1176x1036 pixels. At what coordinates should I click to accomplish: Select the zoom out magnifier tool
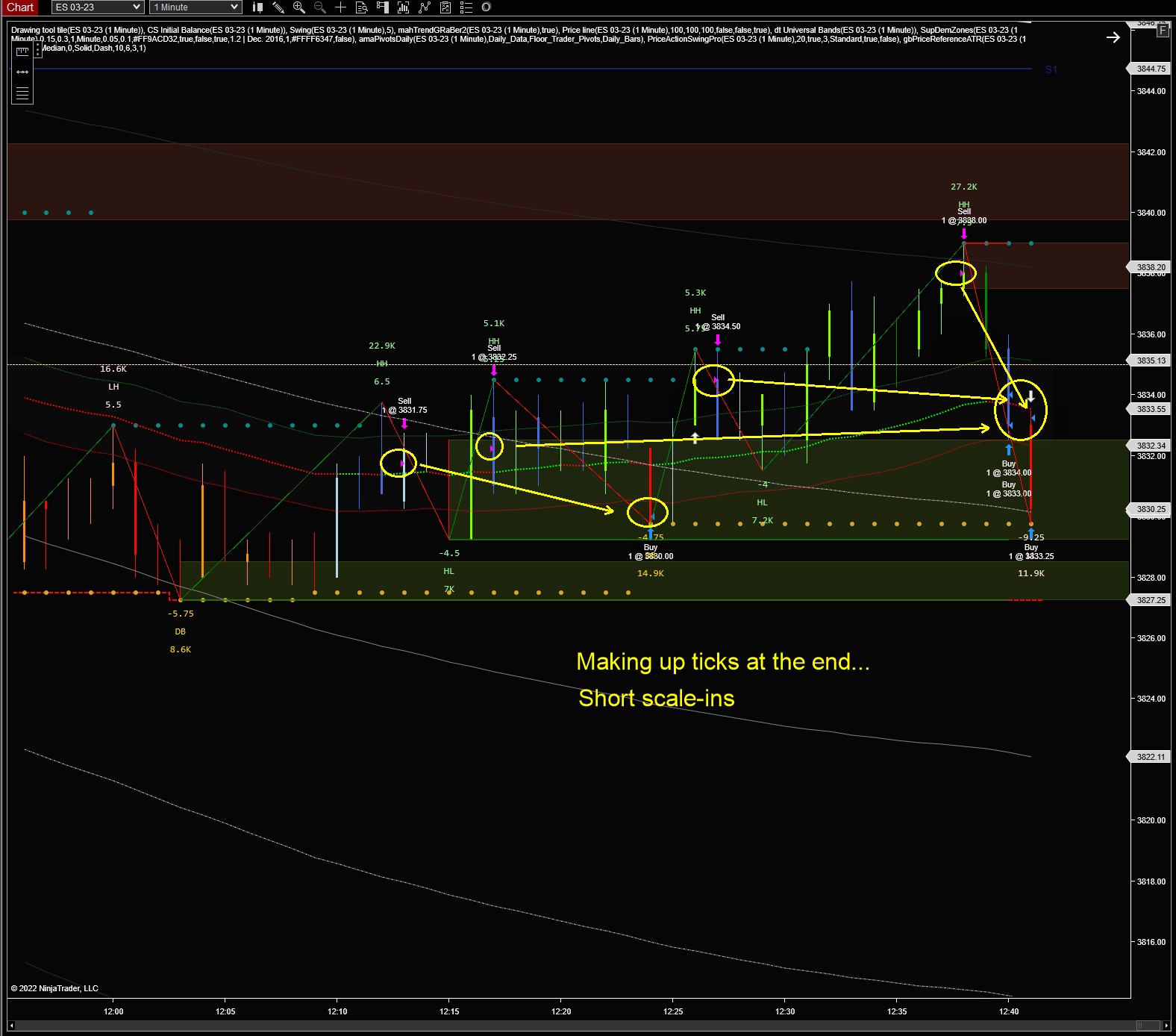[320, 7]
